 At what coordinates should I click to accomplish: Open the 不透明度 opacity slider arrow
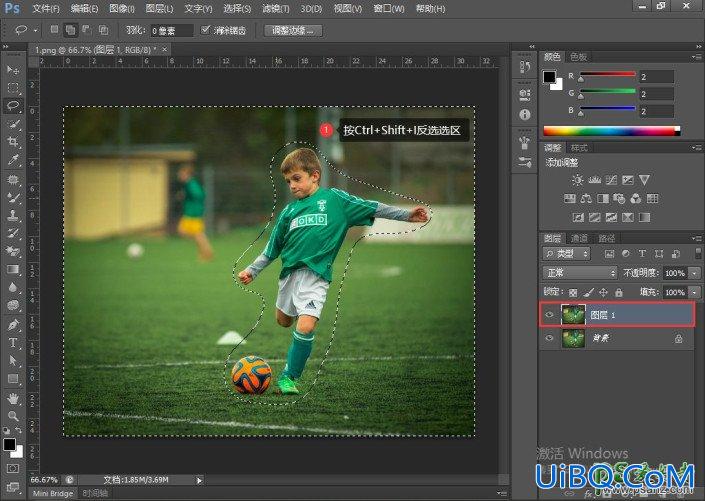pyautogui.click(x=695, y=273)
